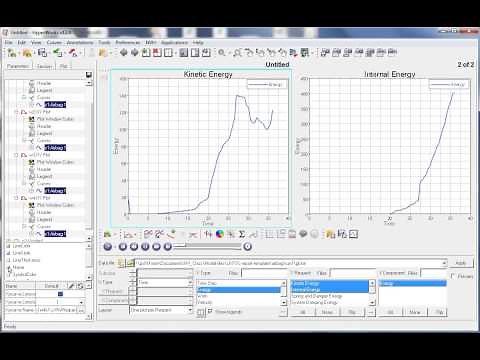Select Energy in Y Type list
The image size is (480, 360).
coord(238,290)
